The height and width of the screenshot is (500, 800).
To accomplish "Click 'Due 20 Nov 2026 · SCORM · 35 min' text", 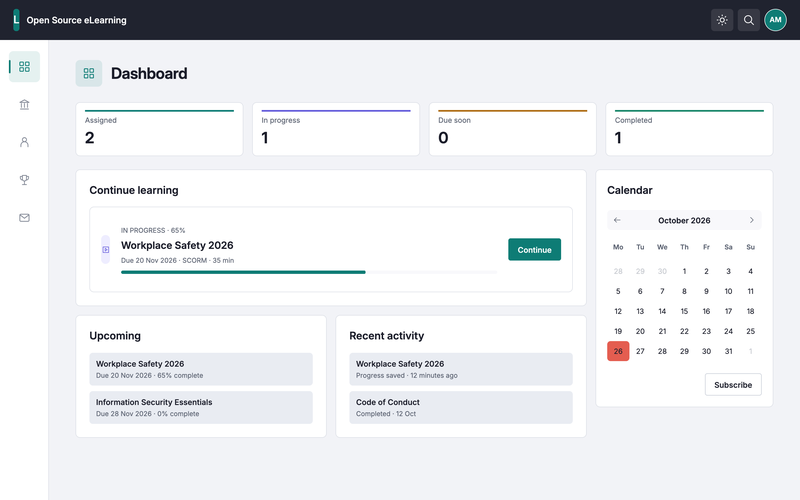I will click(x=178, y=260).
